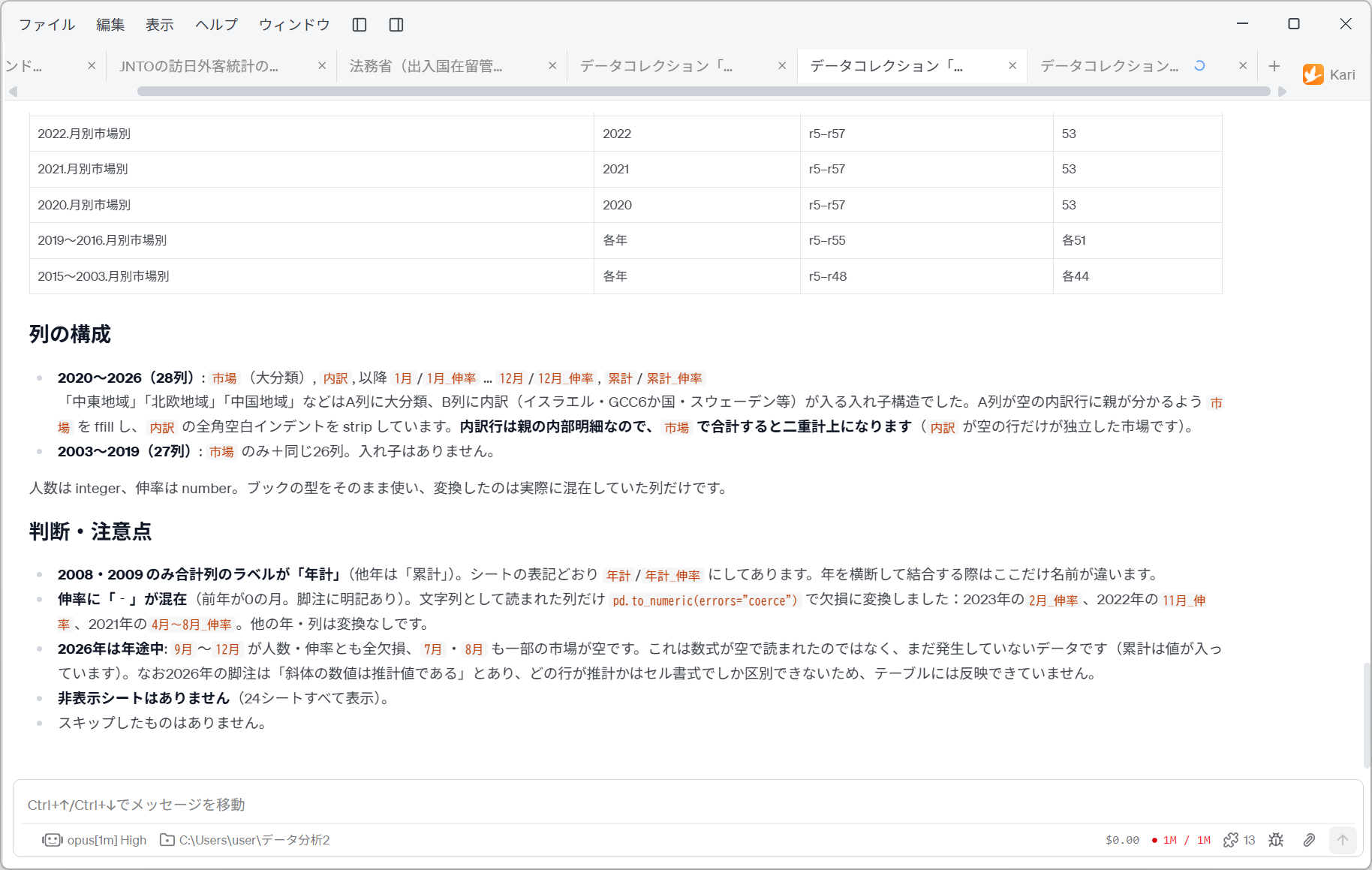Toggle the right sidebar panel icon
The image size is (1372, 870).
pos(396,25)
